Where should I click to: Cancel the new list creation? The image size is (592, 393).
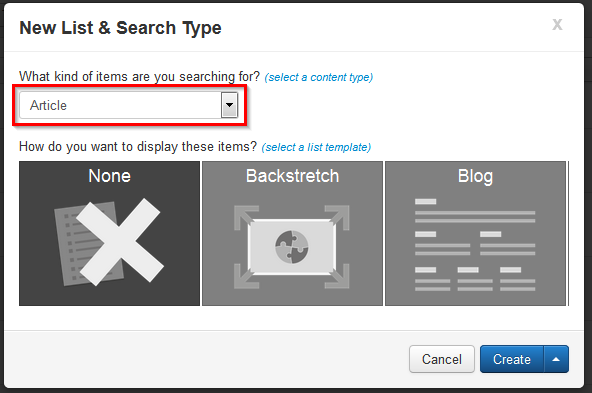(442, 359)
